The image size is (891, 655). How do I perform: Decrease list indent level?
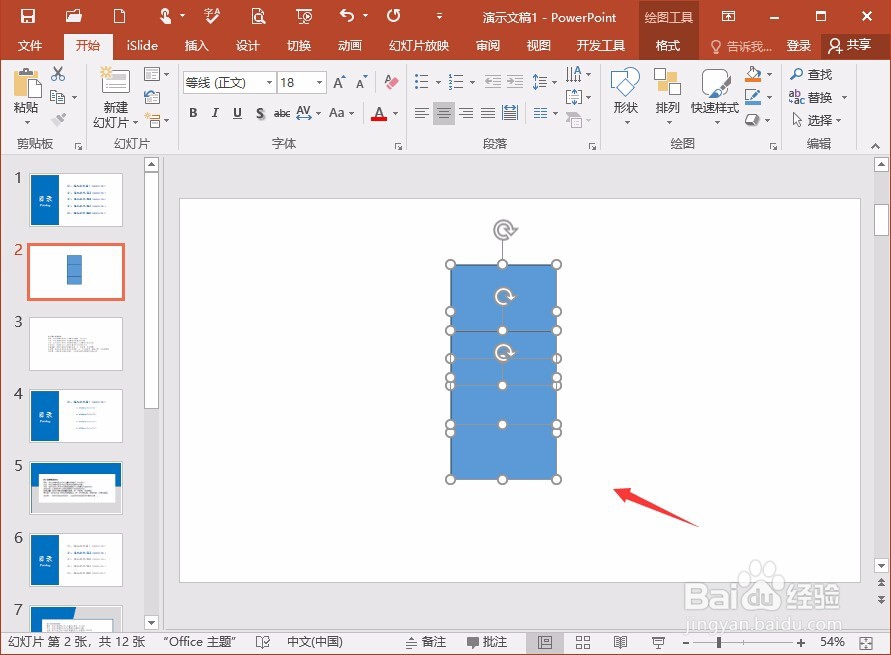click(x=493, y=82)
